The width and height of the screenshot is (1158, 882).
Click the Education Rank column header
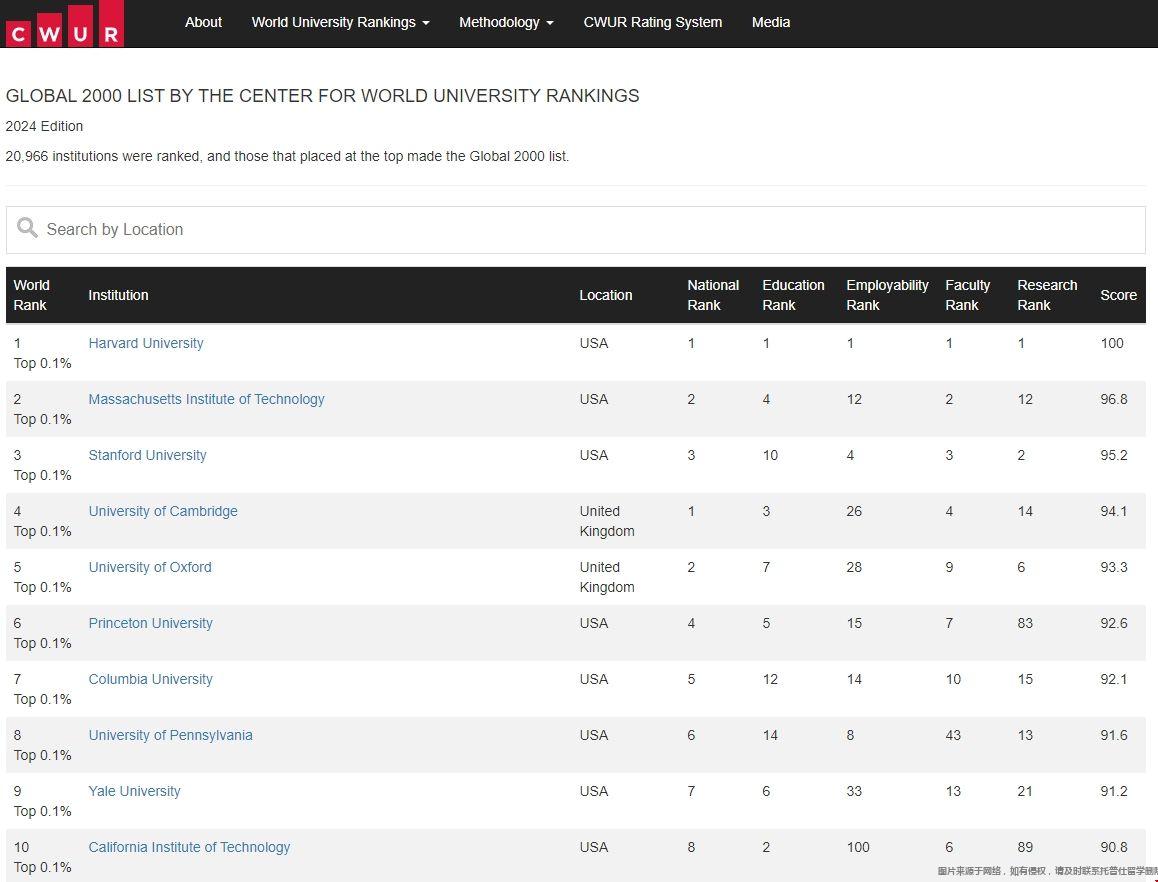[793, 295]
